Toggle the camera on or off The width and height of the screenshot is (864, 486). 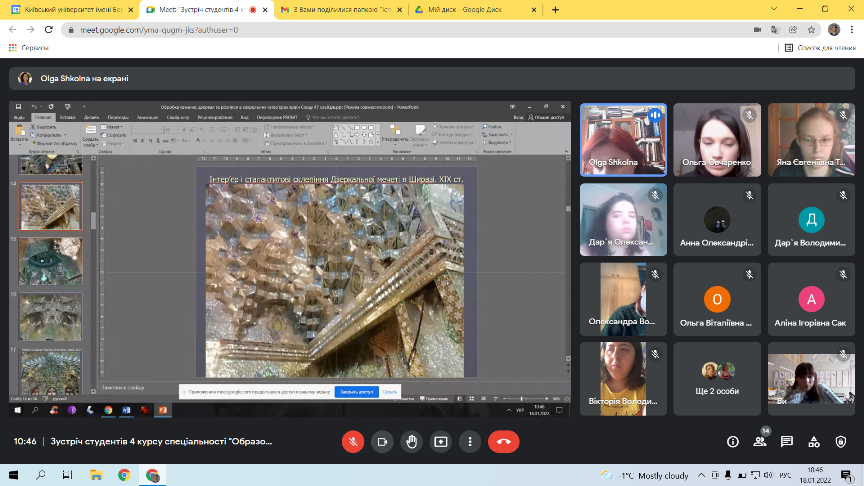[381, 441]
